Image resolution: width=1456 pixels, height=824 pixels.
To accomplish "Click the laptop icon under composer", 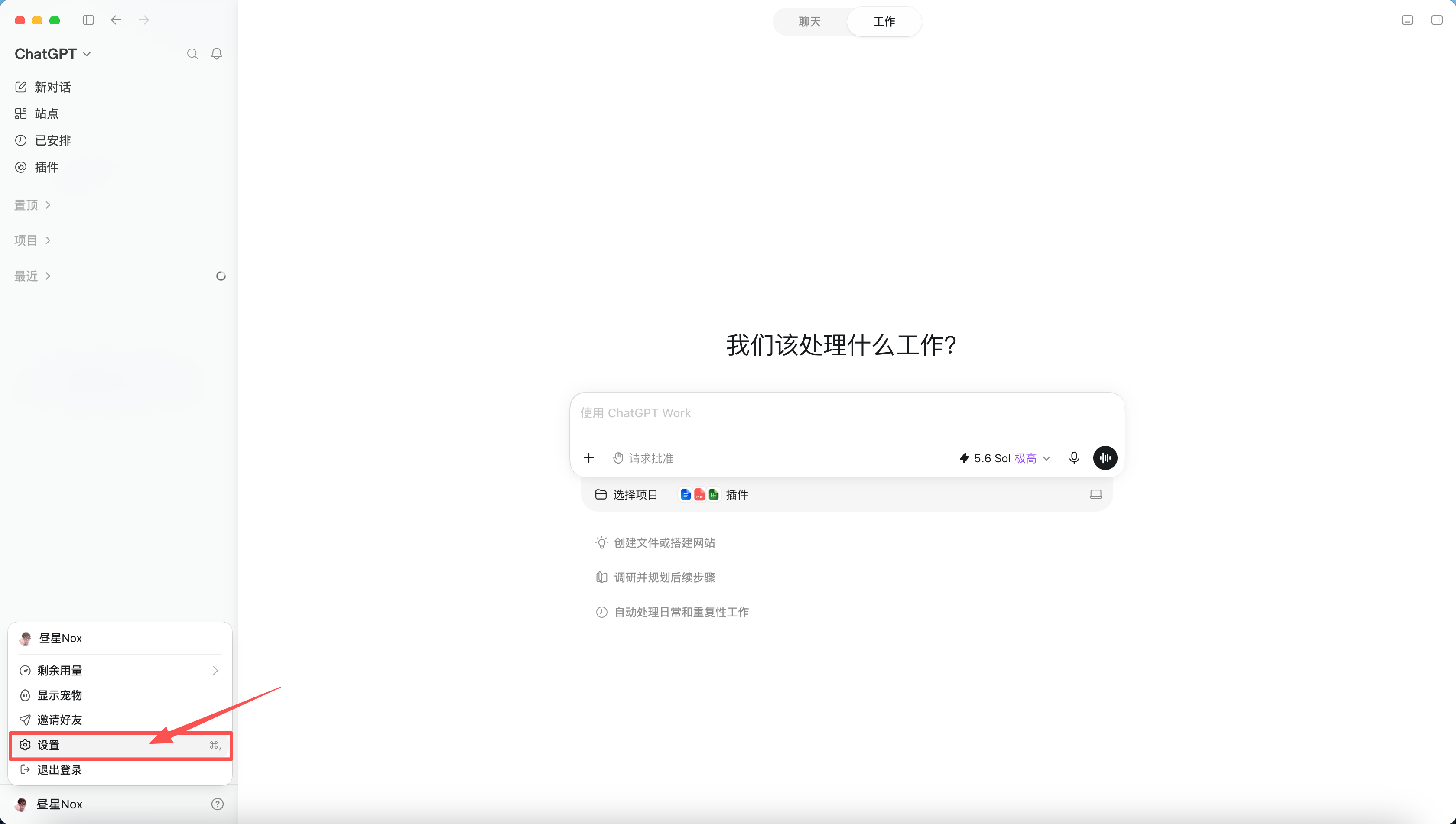I will [x=1096, y=495].
